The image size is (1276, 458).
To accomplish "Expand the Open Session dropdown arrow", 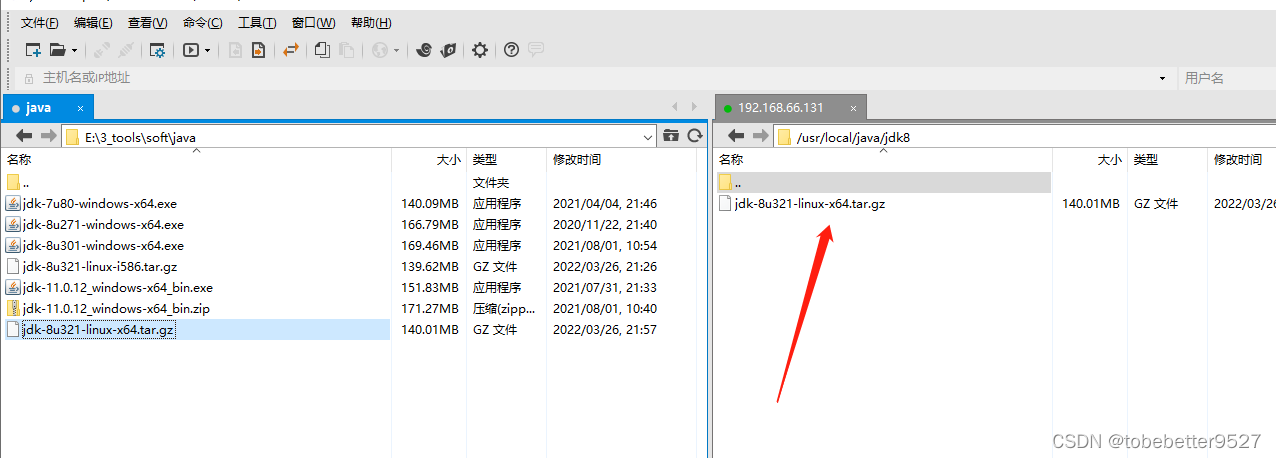I will [74, 50].
